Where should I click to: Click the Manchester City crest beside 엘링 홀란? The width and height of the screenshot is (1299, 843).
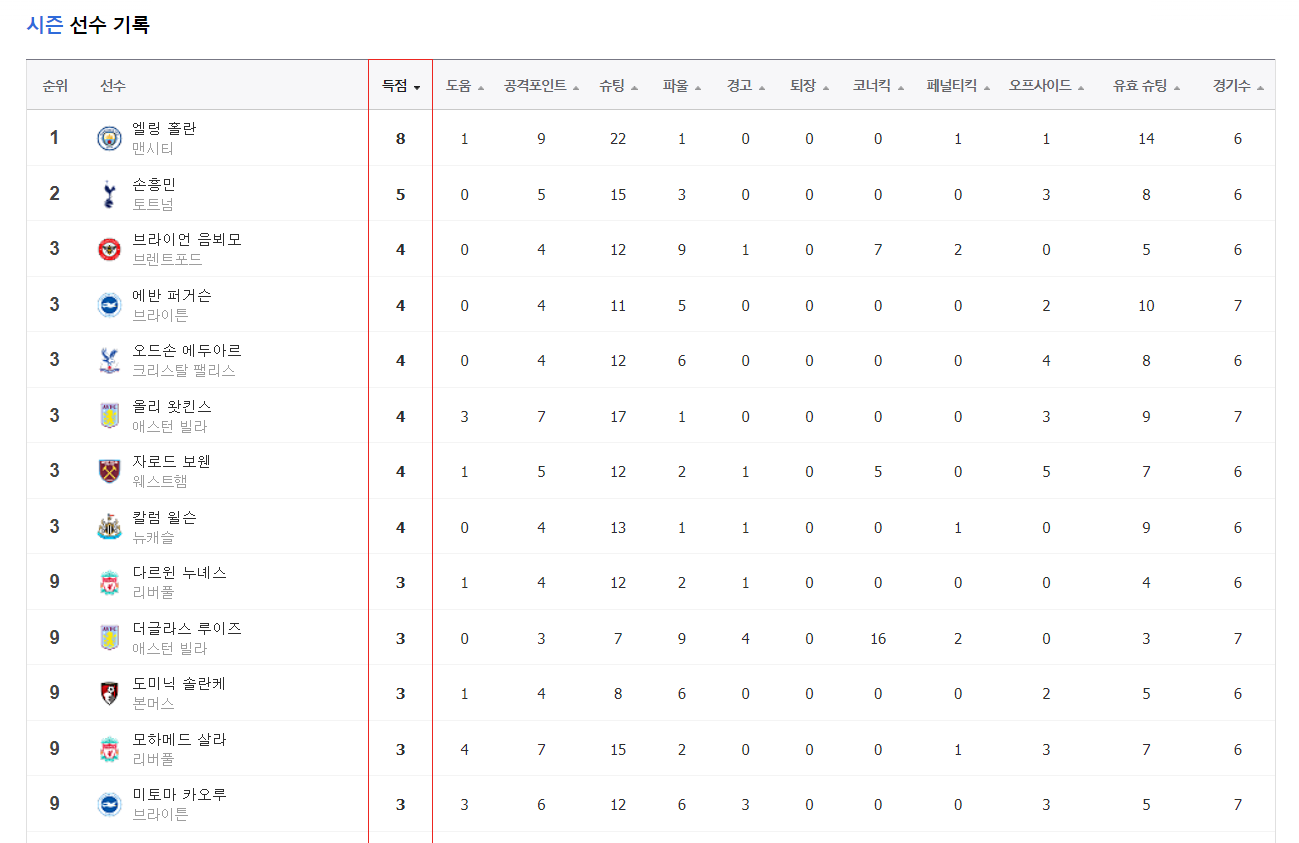[109, 138]
